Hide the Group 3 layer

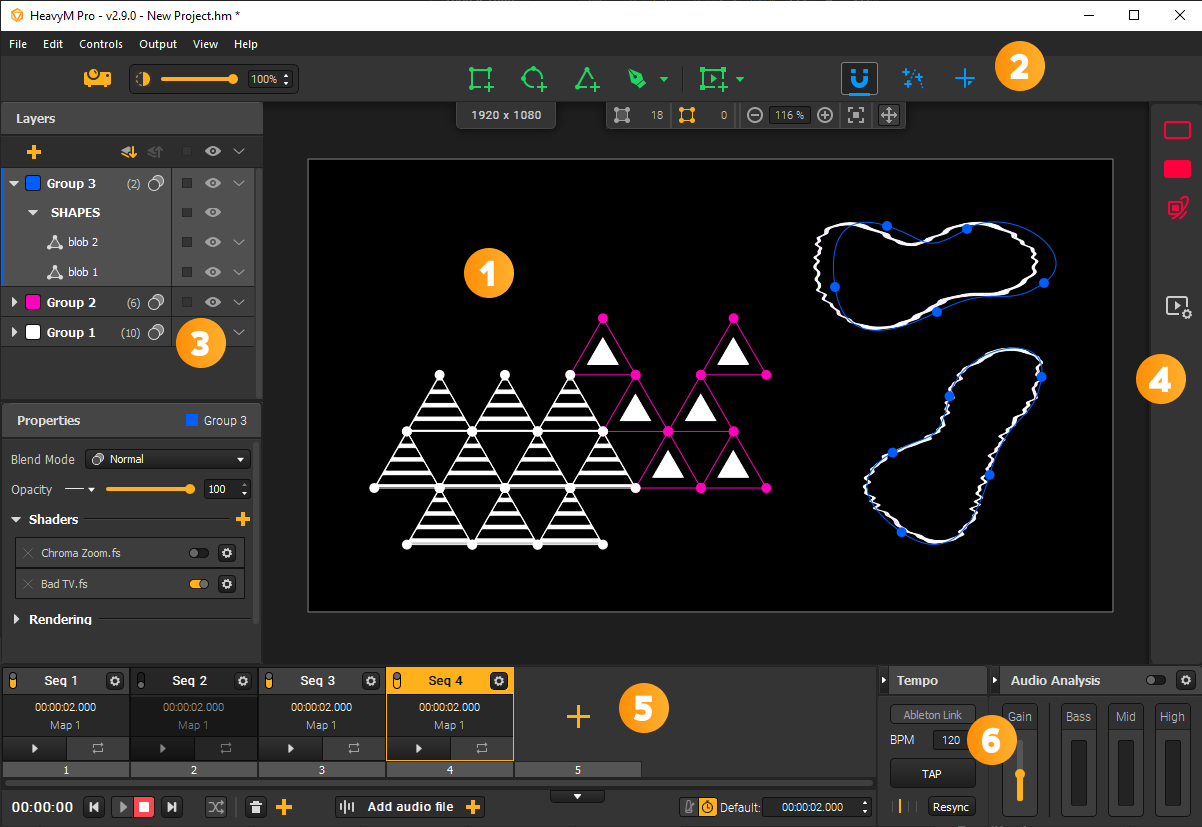click(x=213, y=183)
